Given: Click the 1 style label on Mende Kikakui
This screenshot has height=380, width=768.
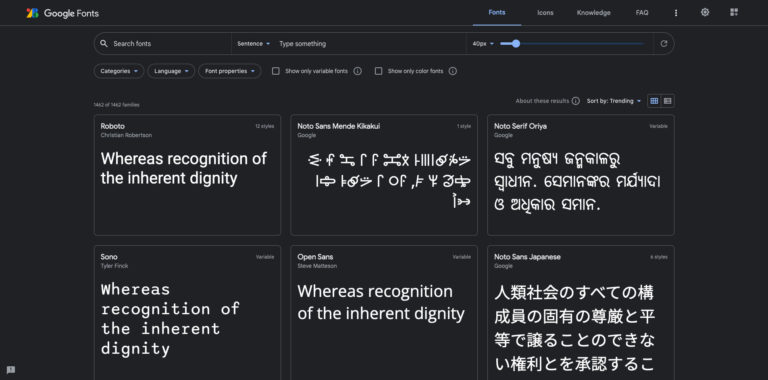Looking at the screenshot, I should coord(464,126).
